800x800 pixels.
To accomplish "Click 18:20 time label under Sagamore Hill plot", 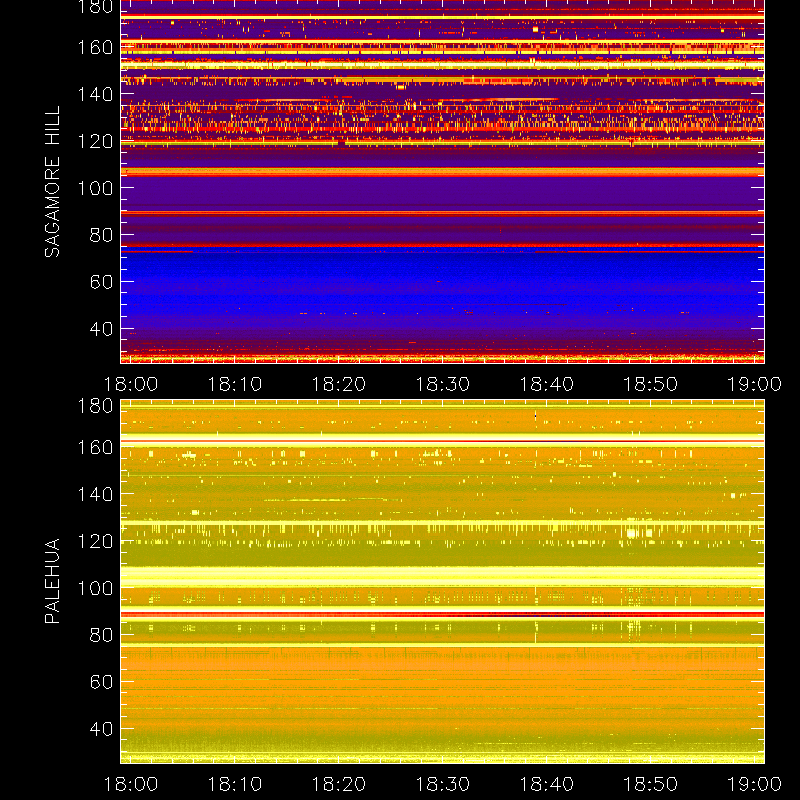I will click(339, 384).
